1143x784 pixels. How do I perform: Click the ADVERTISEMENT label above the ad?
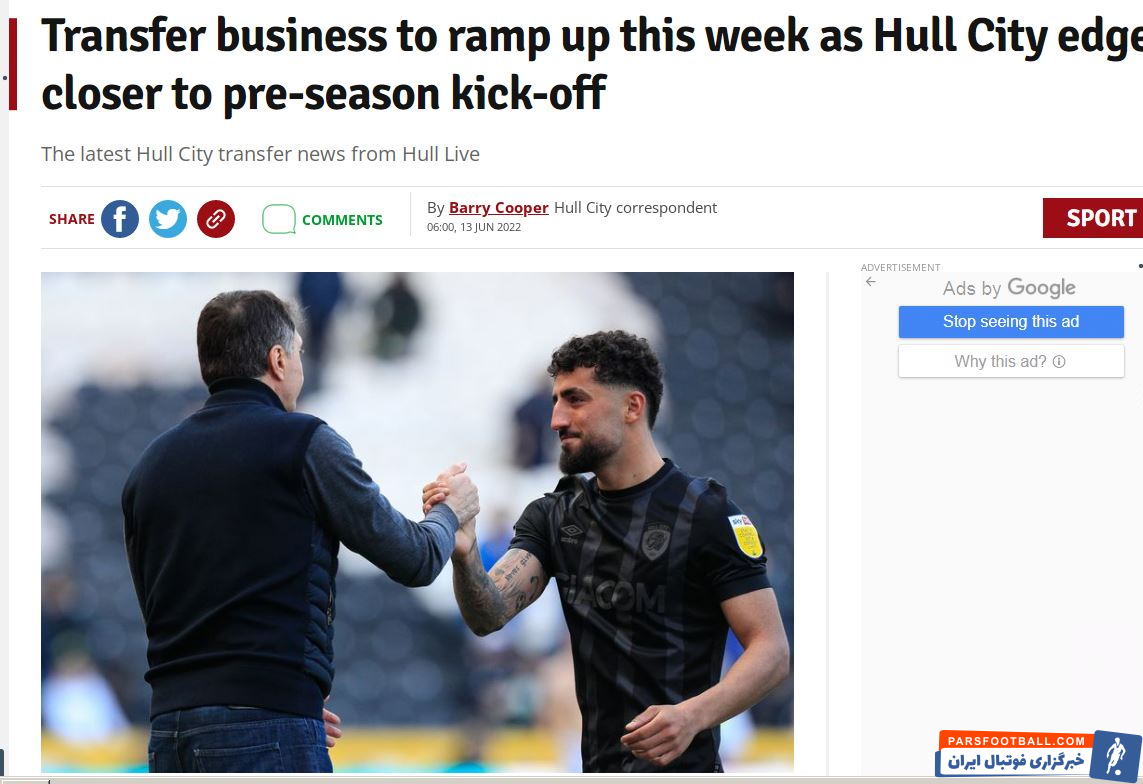900,267
